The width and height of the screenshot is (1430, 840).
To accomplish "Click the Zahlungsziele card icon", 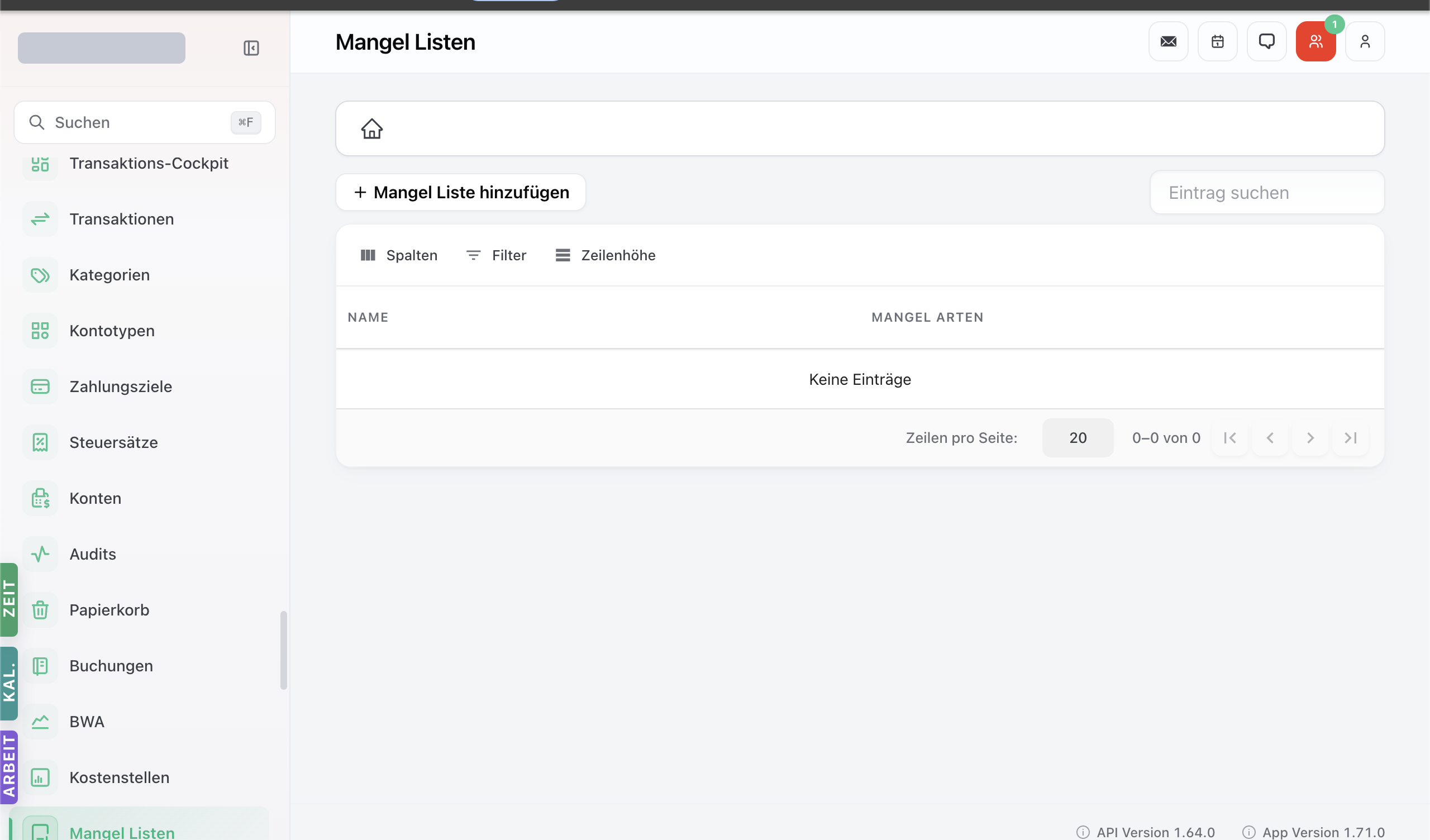I will point(40,386).
